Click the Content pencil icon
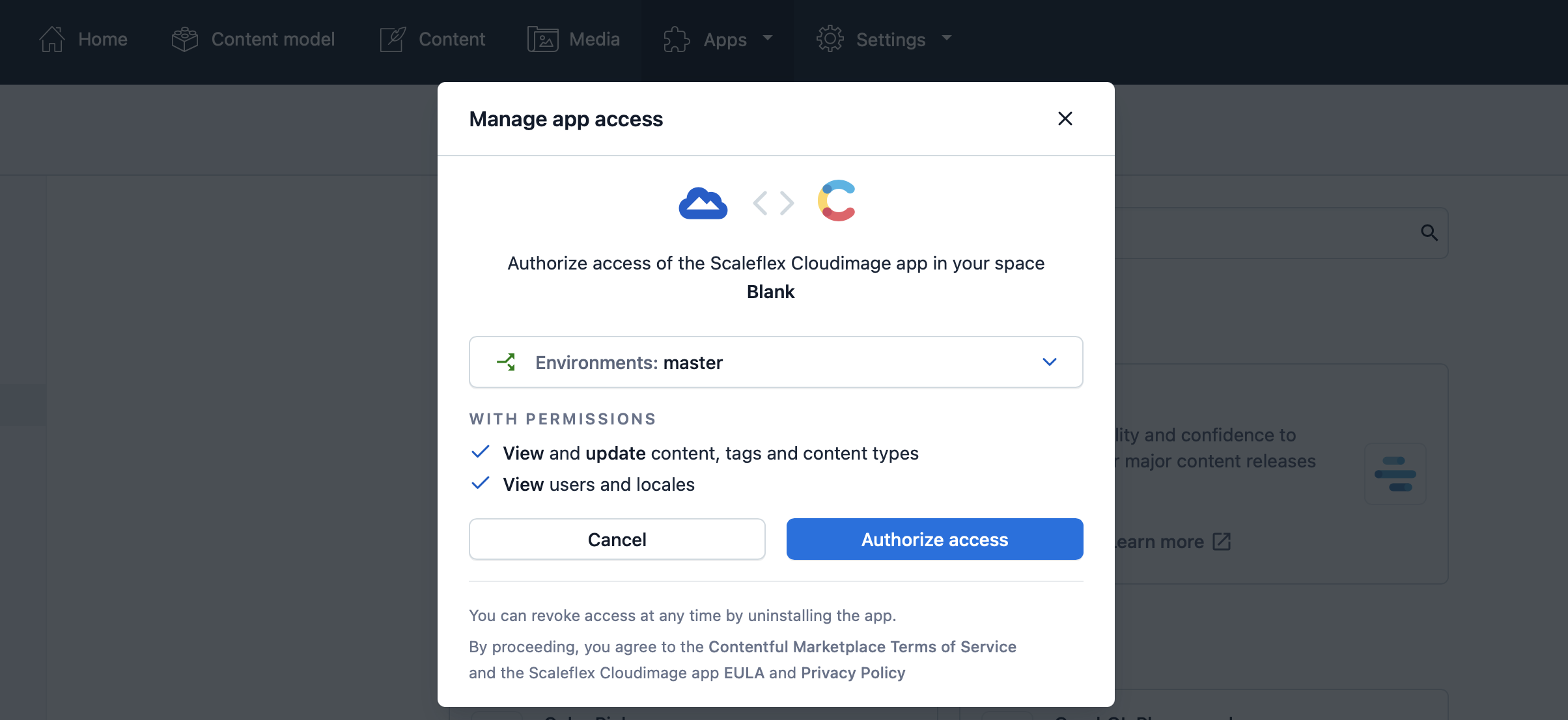The image size is (1568, 720). point(393,39)
